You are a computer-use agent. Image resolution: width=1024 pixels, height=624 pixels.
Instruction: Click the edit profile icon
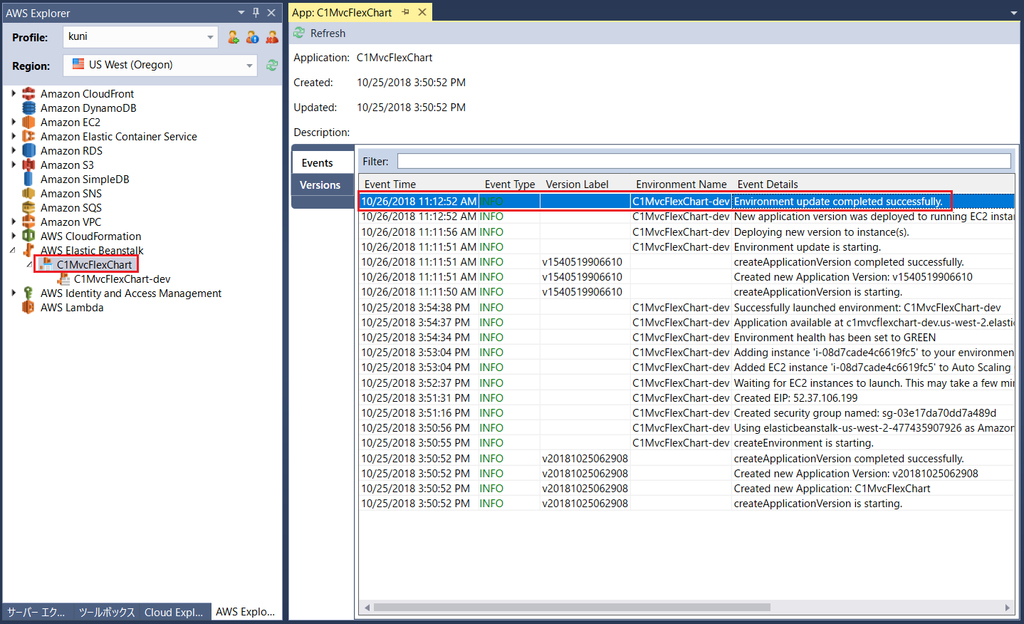[x=252, y=37]
